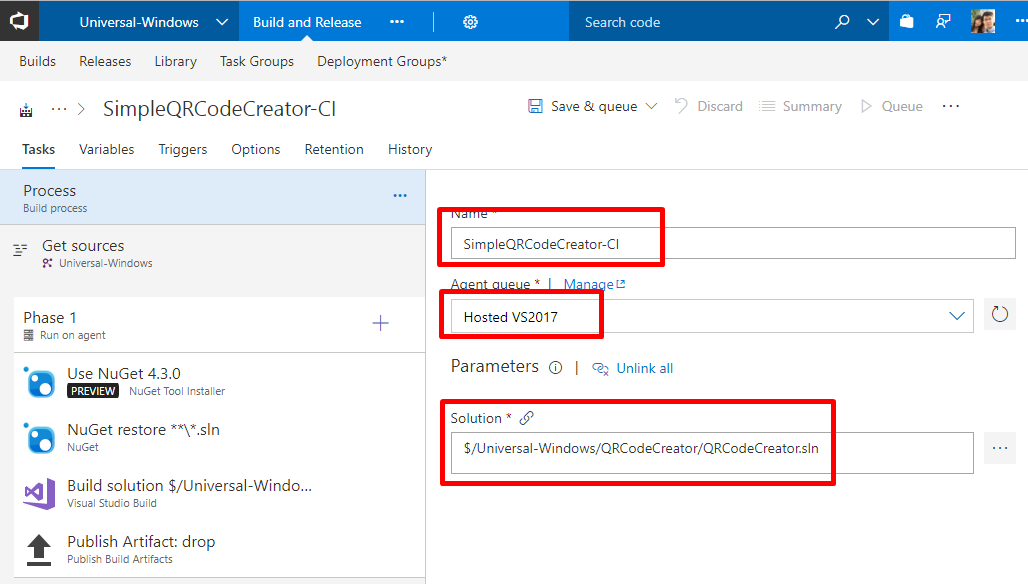
Task: Switch to the History tab
Action: (410, 149)
